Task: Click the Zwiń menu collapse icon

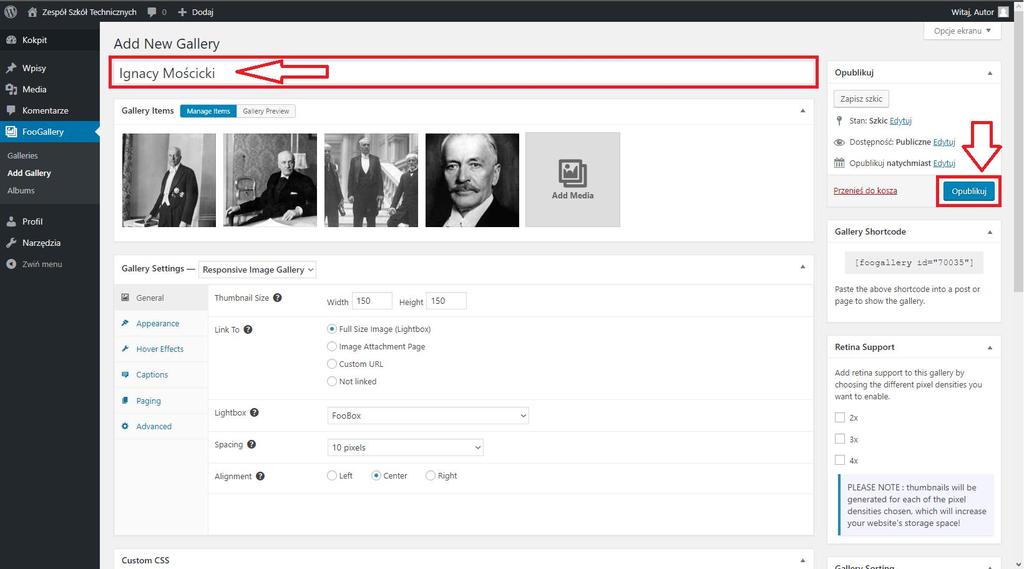Action: pos(11,264)
